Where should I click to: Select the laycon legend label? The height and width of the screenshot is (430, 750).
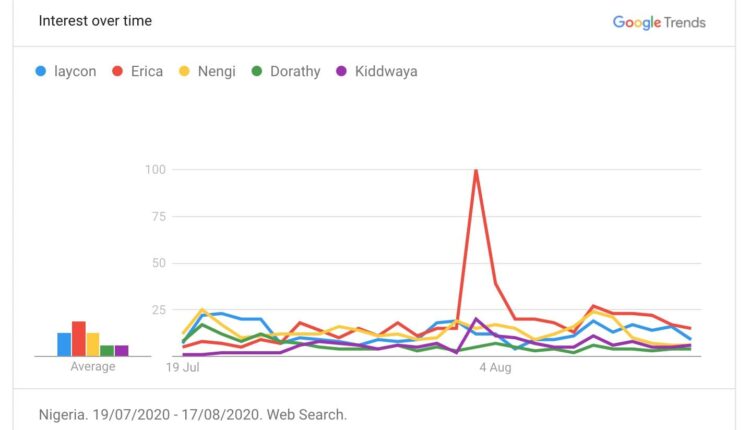click(75, 71)
